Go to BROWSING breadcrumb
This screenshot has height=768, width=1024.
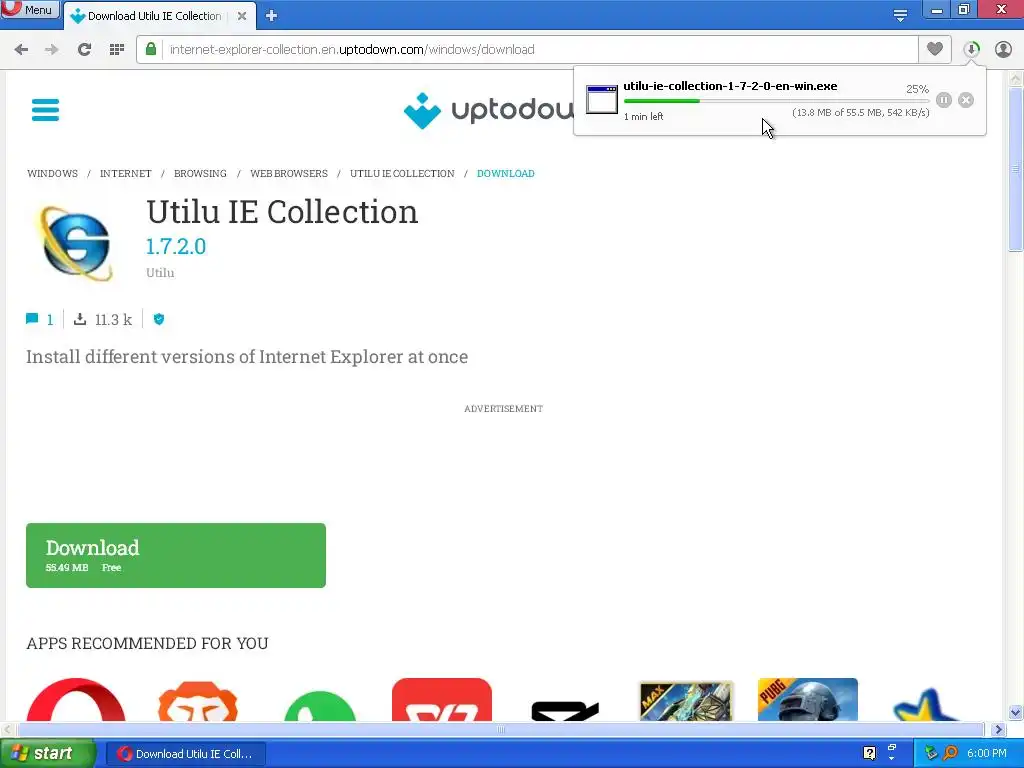[x=200, y=174]
